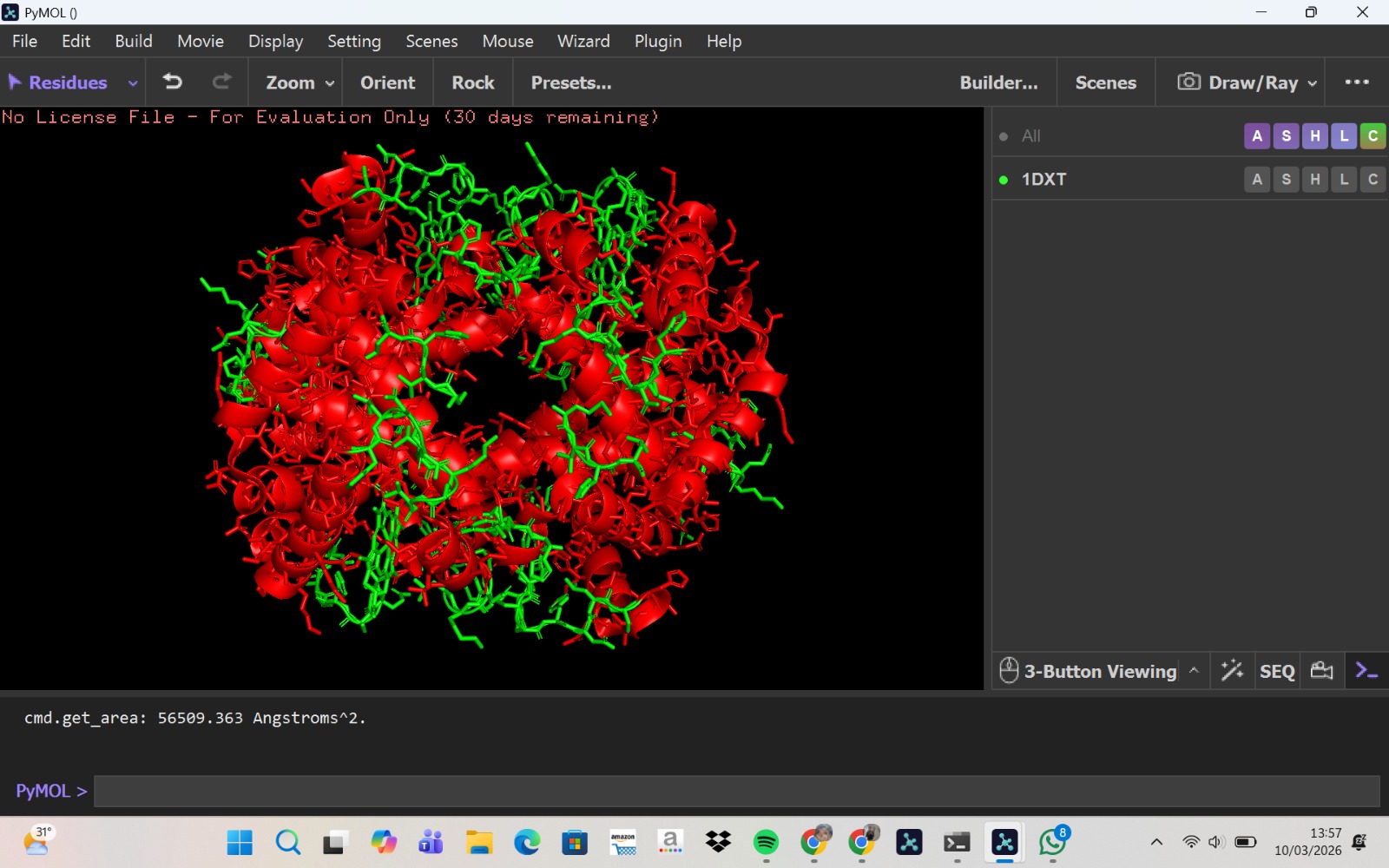Click the Builder button
The width and height of the screenshot is (1389, 868).
click(998, 82)
